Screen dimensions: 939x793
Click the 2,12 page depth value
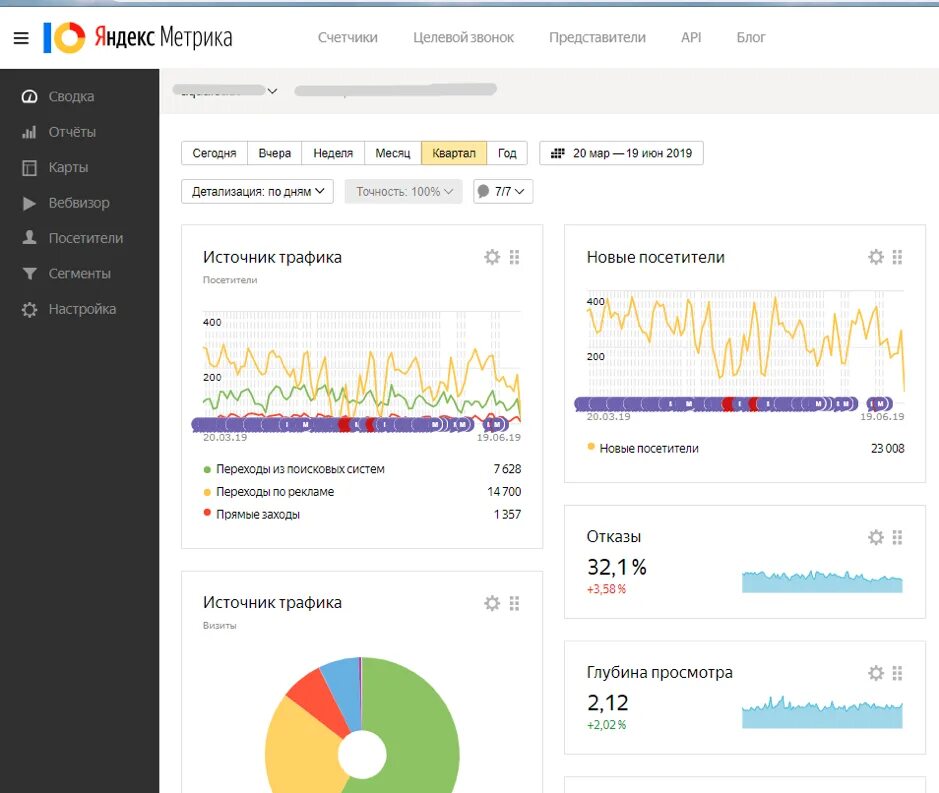point(608,703)
